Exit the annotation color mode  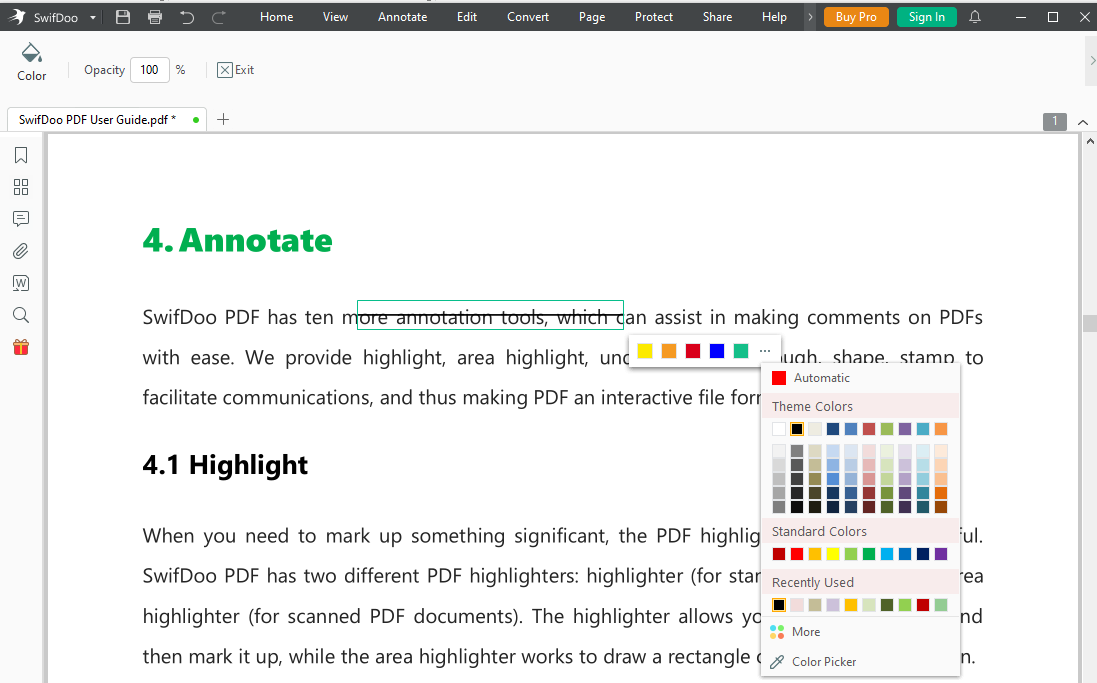[x=236, y=70]
